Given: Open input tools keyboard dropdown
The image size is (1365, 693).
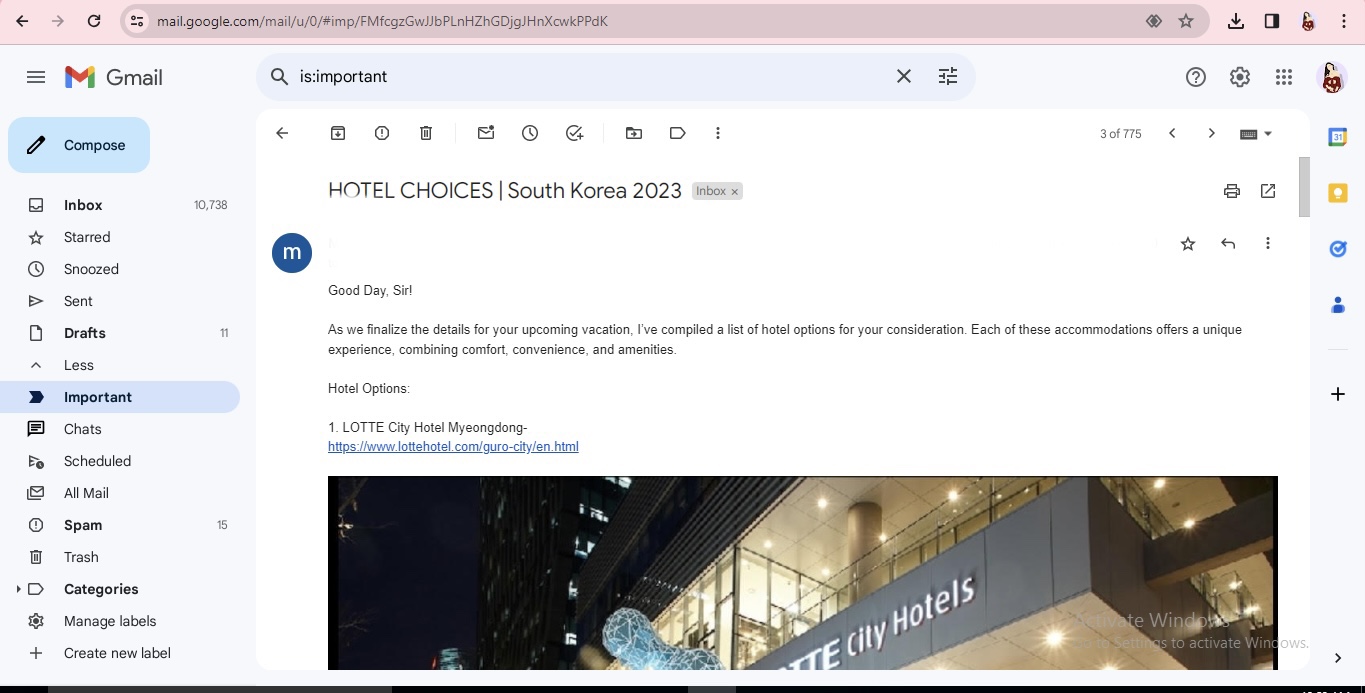Looking at the screenshot, I should [1256, 134].
